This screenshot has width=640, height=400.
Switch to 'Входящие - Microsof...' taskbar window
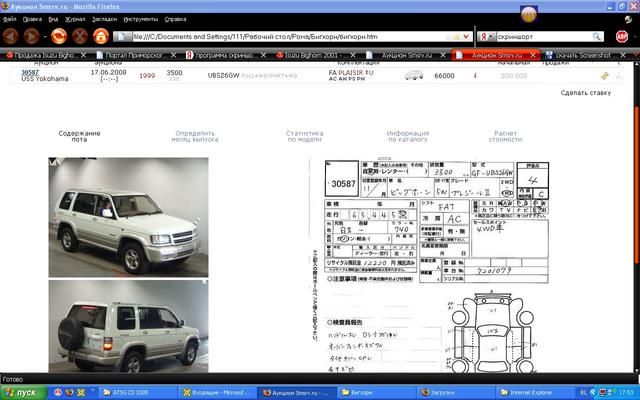[218, 393]
